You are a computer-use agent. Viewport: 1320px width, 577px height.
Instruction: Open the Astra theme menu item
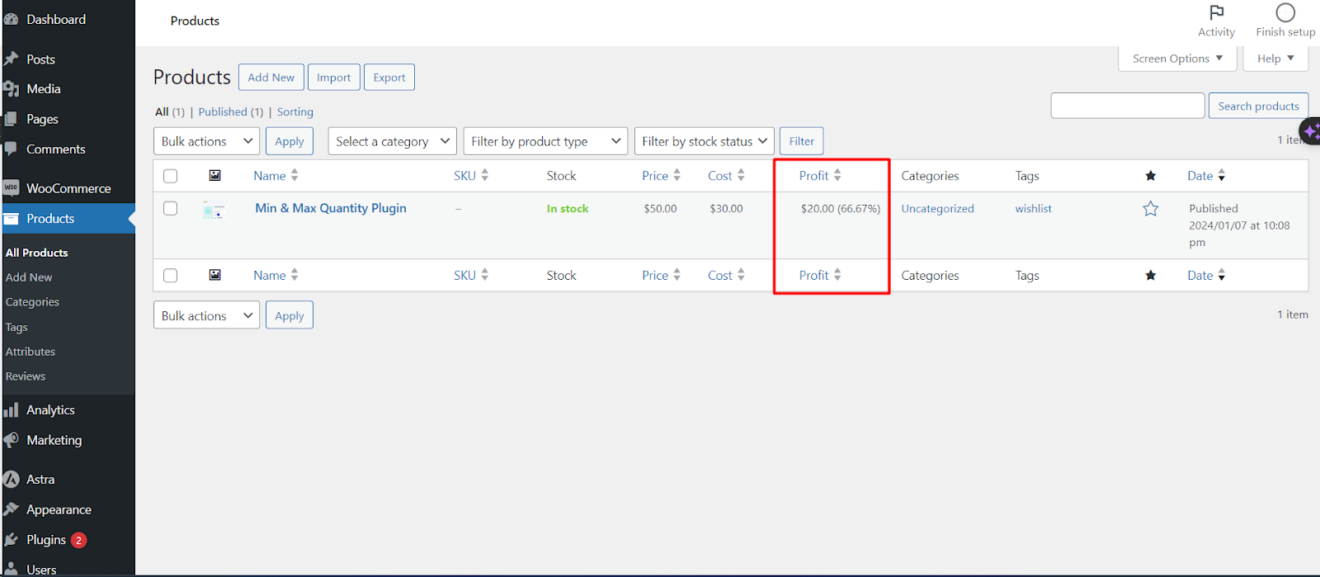(43, 479)
